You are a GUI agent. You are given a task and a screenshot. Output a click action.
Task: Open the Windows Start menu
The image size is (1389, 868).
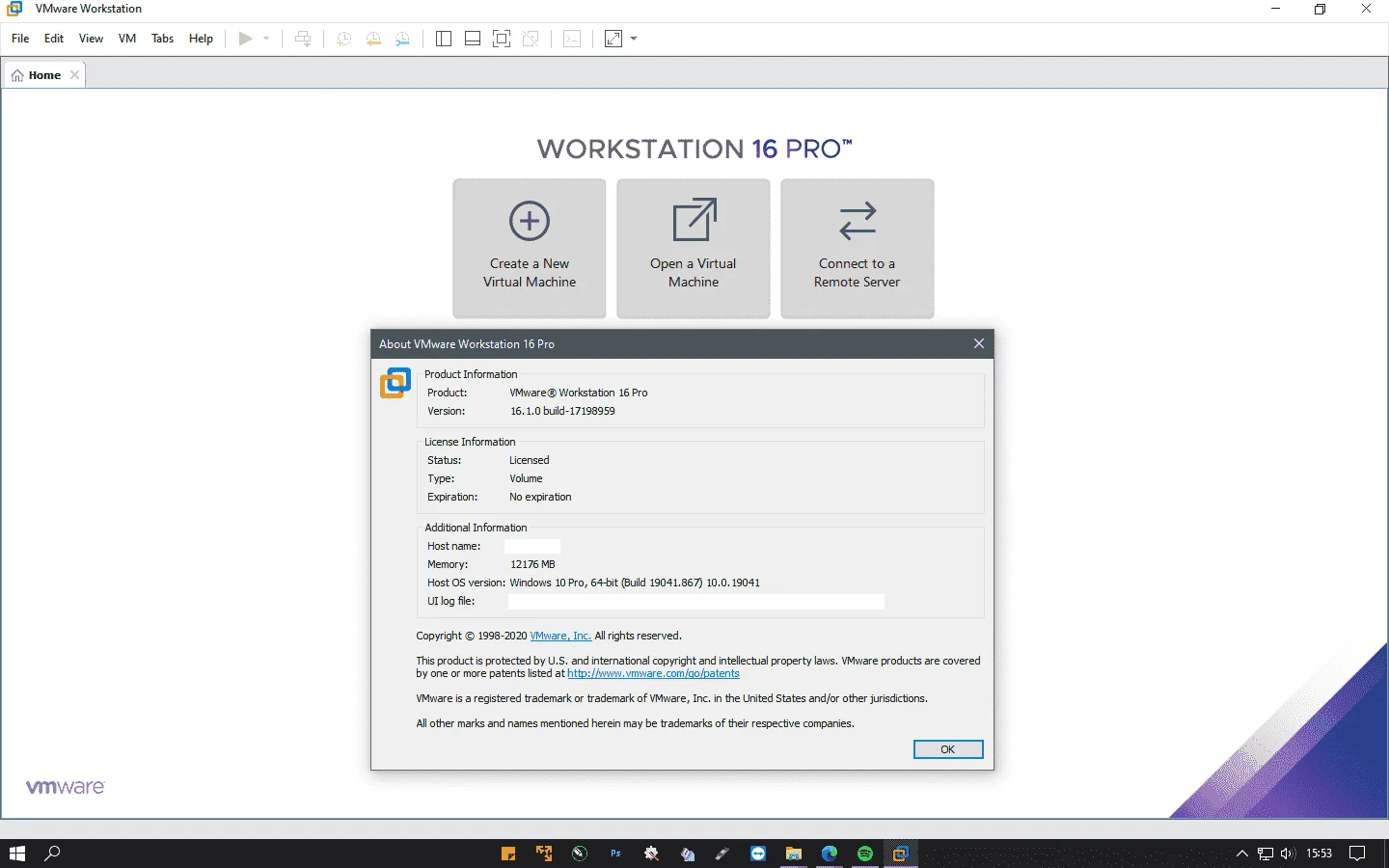pyautogui.click(x=16, y=854)
